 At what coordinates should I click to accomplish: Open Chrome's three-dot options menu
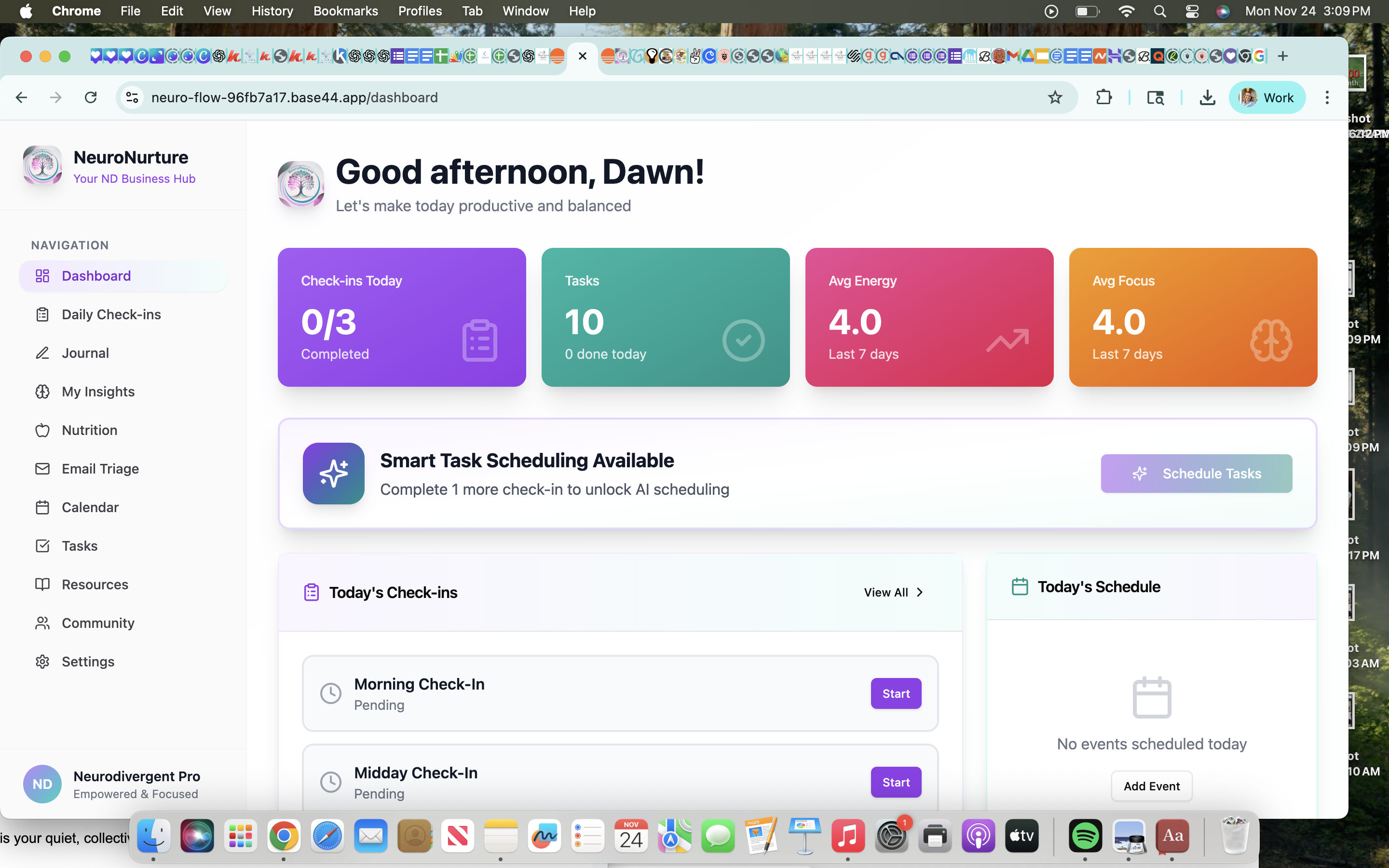1326,97
